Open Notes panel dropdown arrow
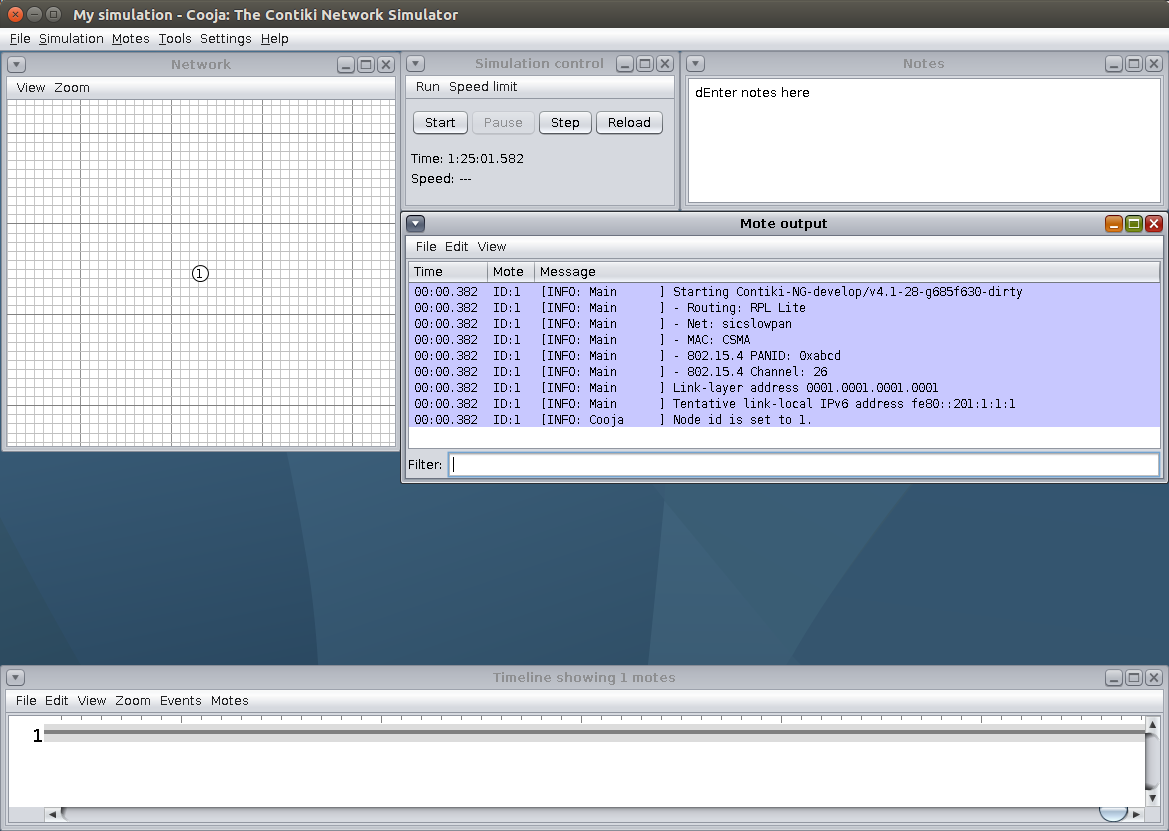 [x=695, y=64]
